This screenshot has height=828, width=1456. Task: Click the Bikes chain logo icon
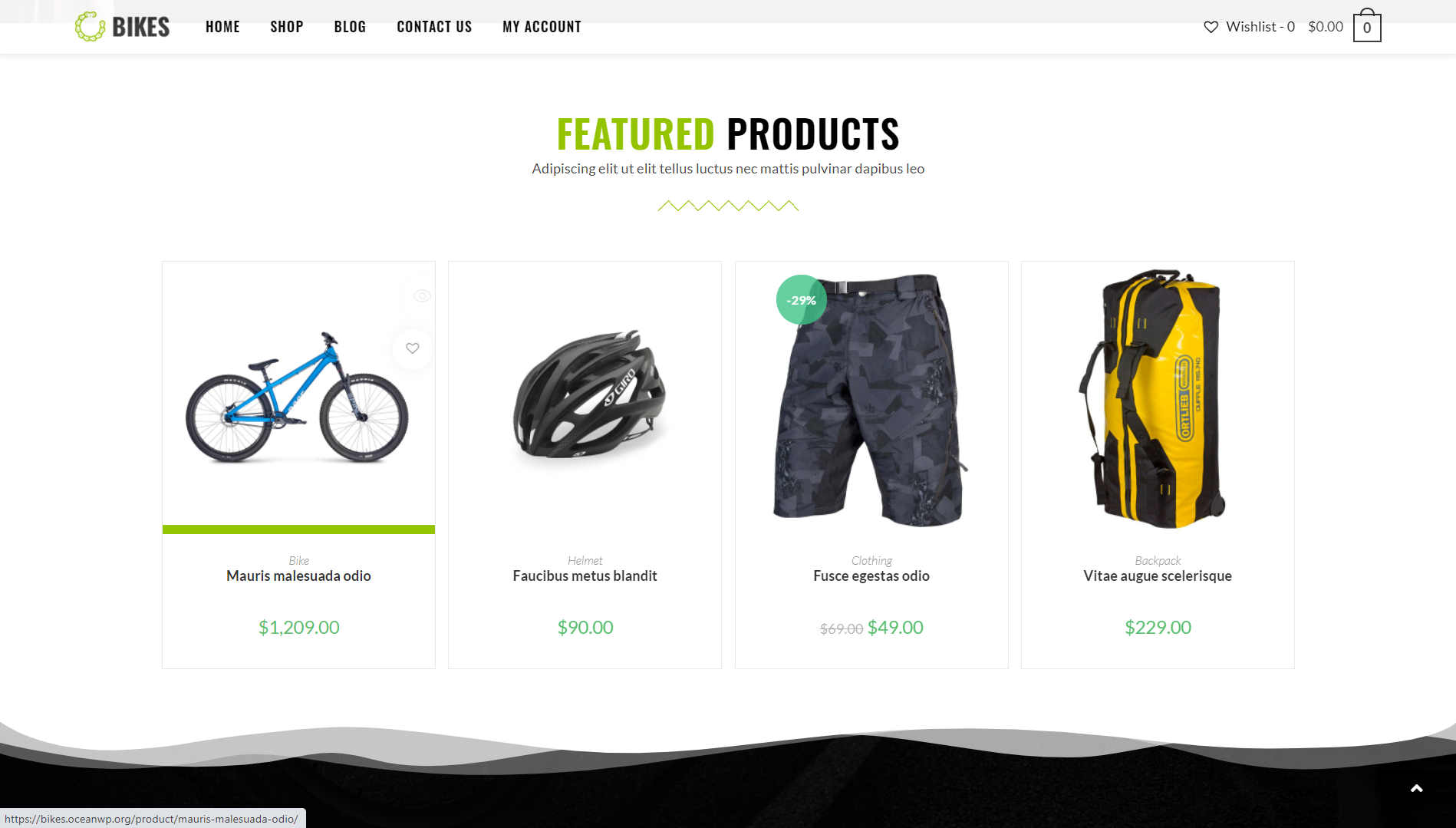tap(90, 27)
